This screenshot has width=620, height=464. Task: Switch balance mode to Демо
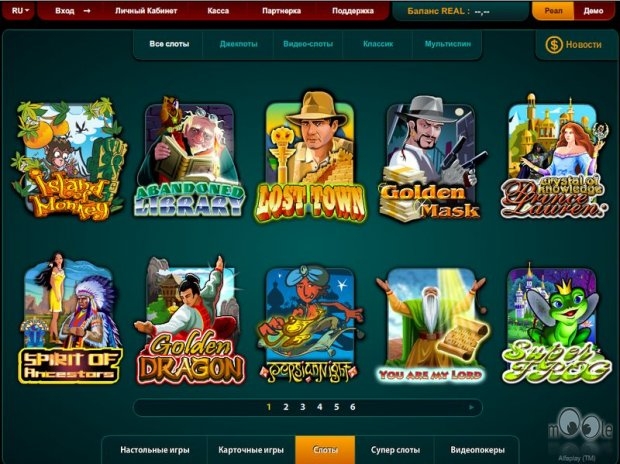click(593, 11)
